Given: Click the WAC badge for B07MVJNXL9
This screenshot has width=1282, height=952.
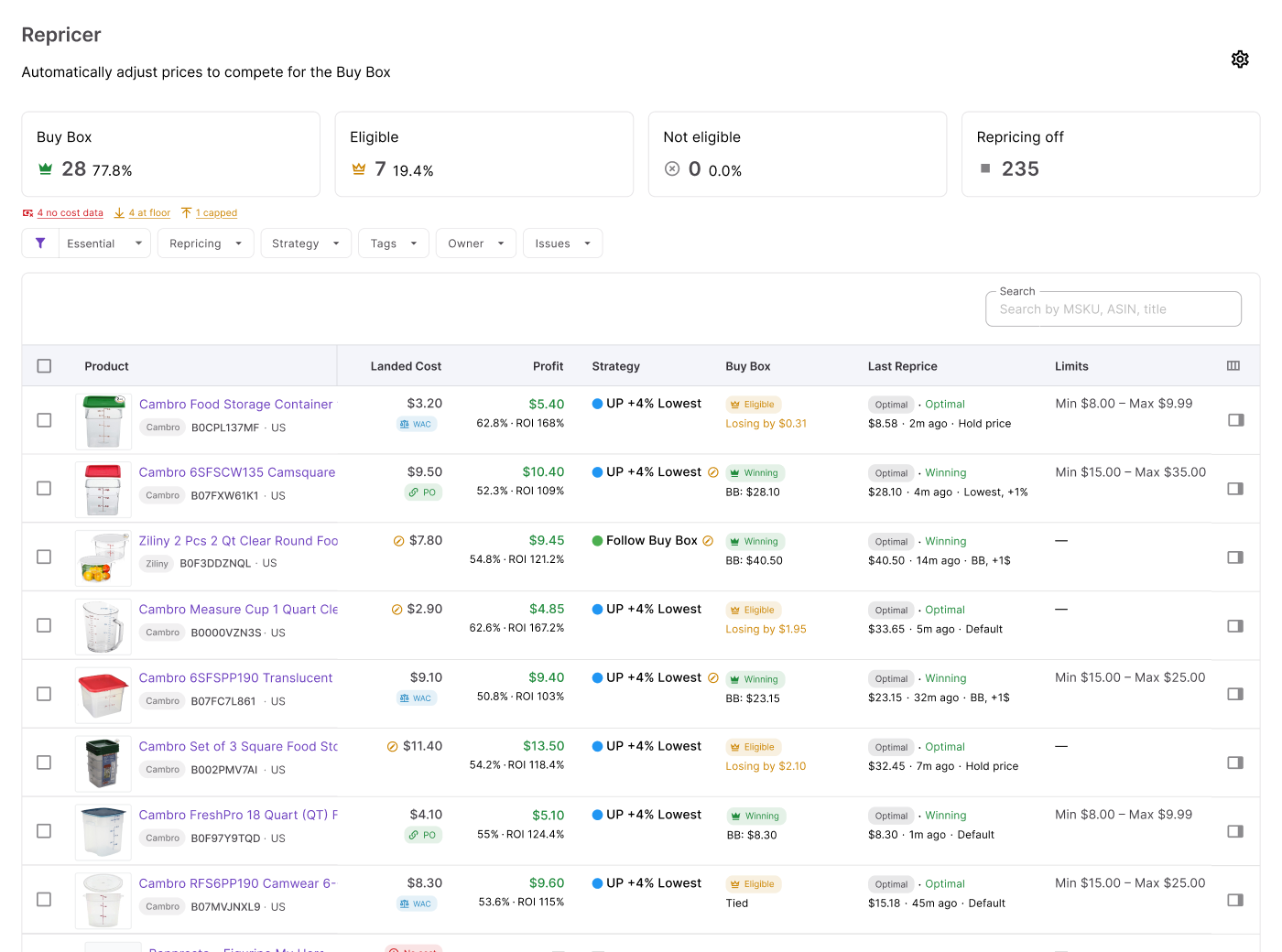Looking at the screenshot, I should coord(417,903).
